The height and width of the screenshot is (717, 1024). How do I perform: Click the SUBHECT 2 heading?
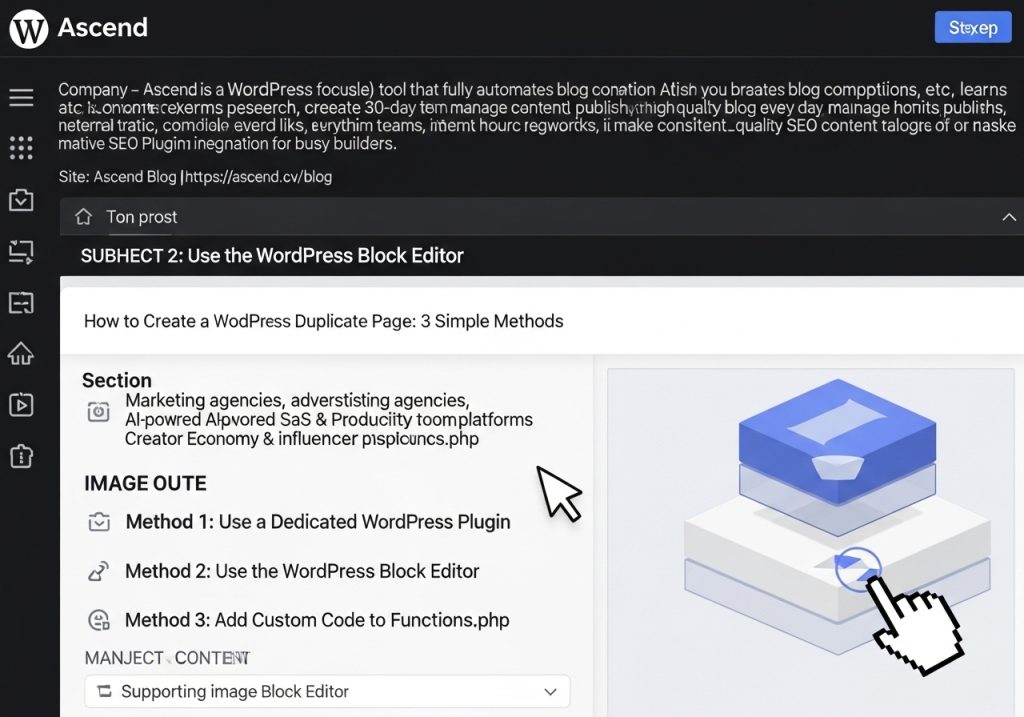[272, 255]
